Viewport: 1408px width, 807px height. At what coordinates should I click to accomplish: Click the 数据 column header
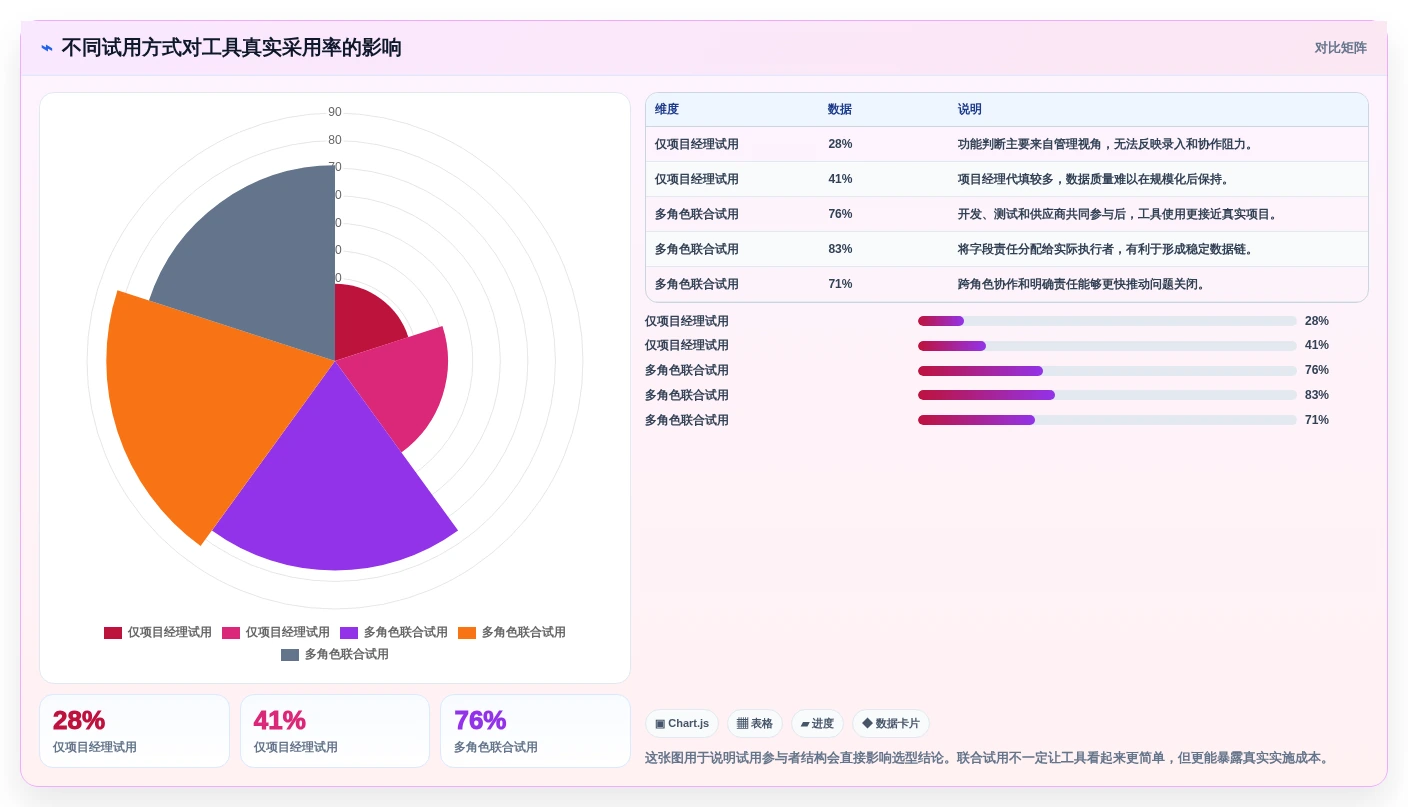click(840, 110)
